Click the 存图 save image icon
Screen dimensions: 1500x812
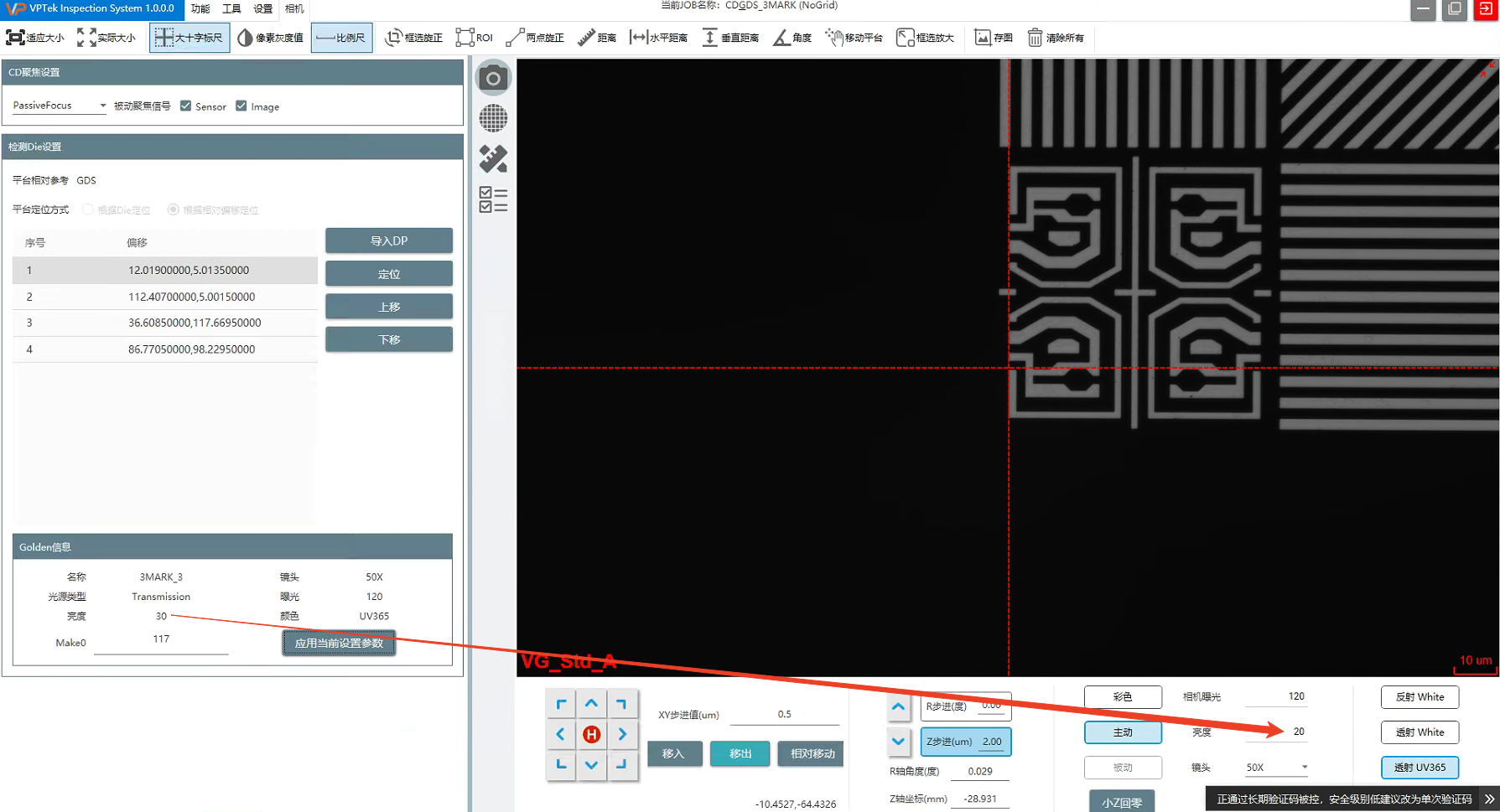pos(983,38)
